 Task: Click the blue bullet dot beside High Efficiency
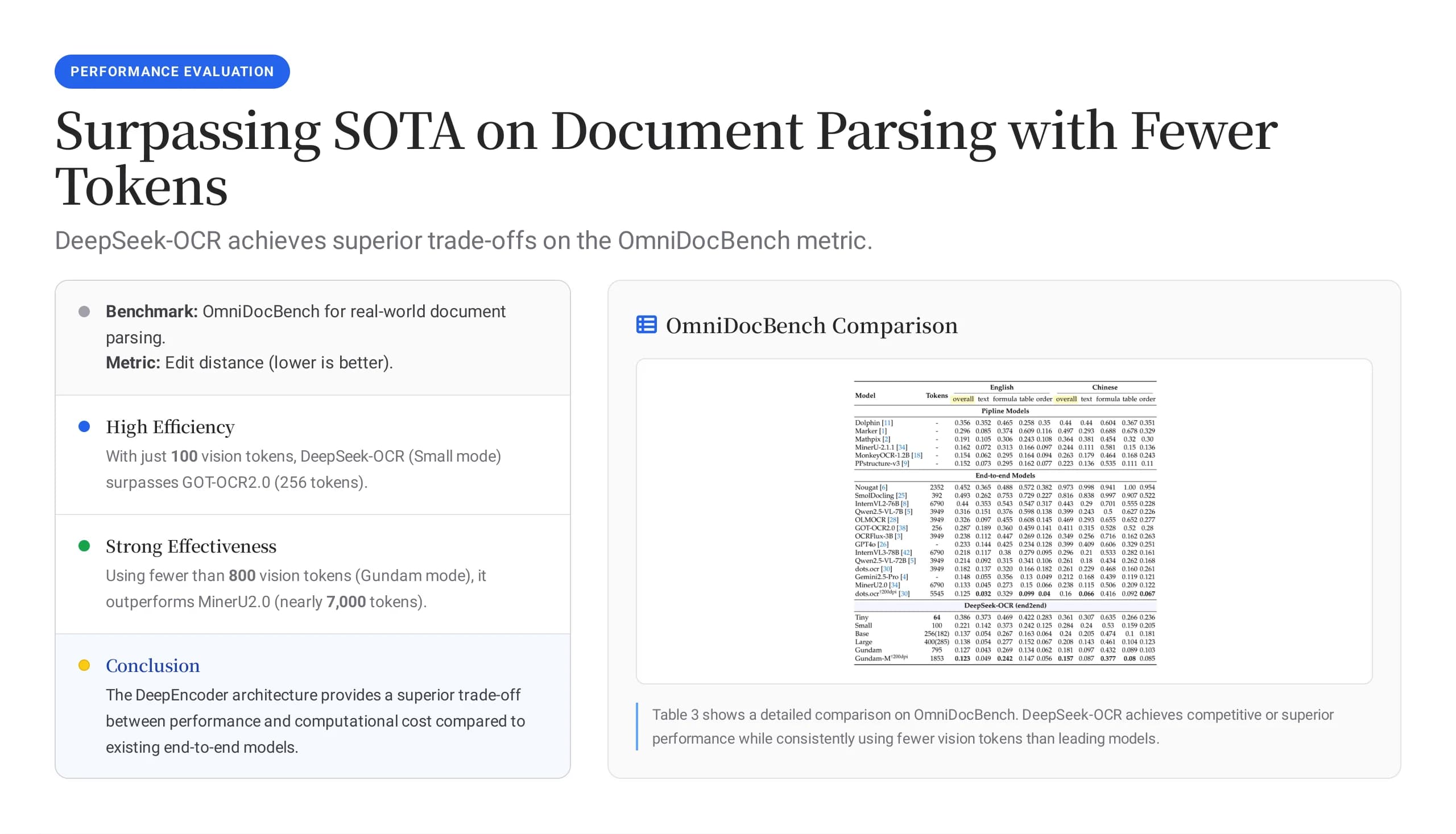click(84, 426)
